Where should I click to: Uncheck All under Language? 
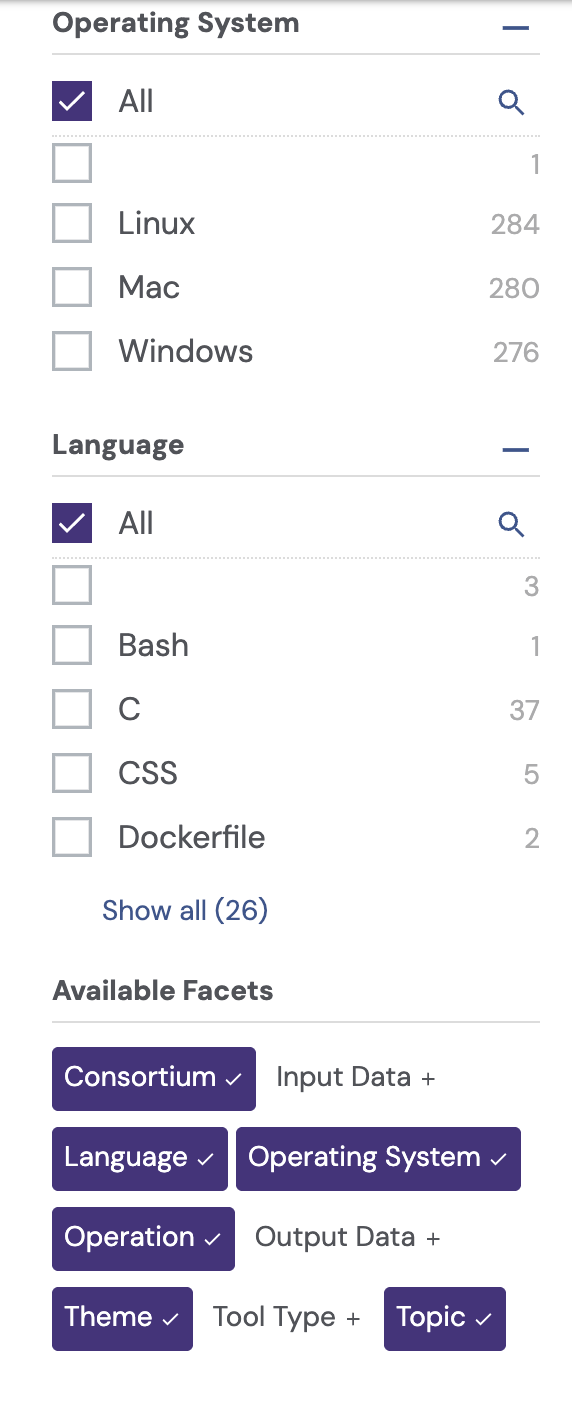pos(72,523)
